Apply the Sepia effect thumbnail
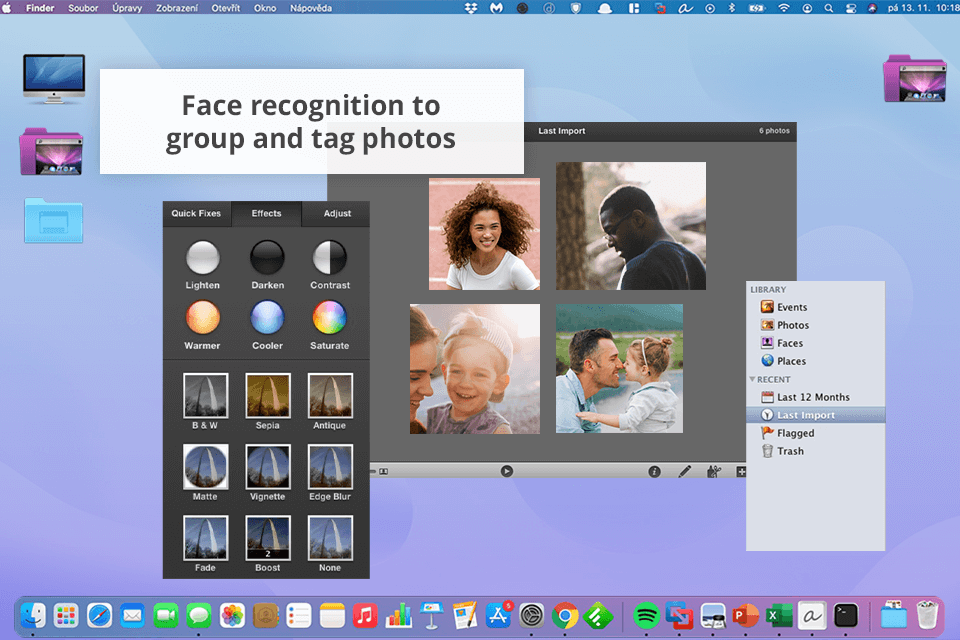Image resolution: width=960 pixels, height=640 pixels. [268, 395]
